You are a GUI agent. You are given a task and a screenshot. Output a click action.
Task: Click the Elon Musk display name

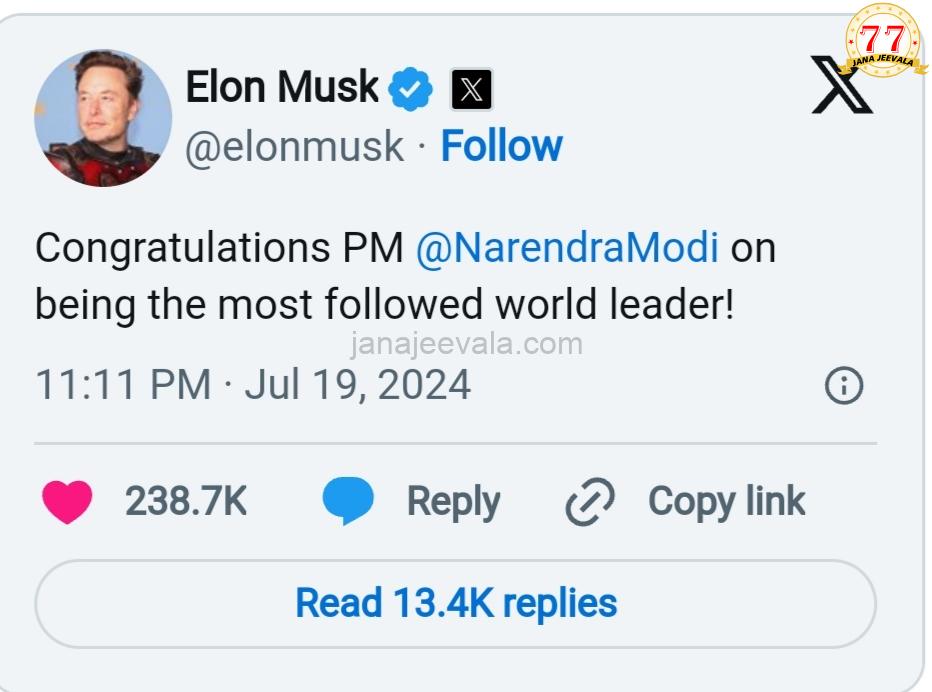coord(282,88)
